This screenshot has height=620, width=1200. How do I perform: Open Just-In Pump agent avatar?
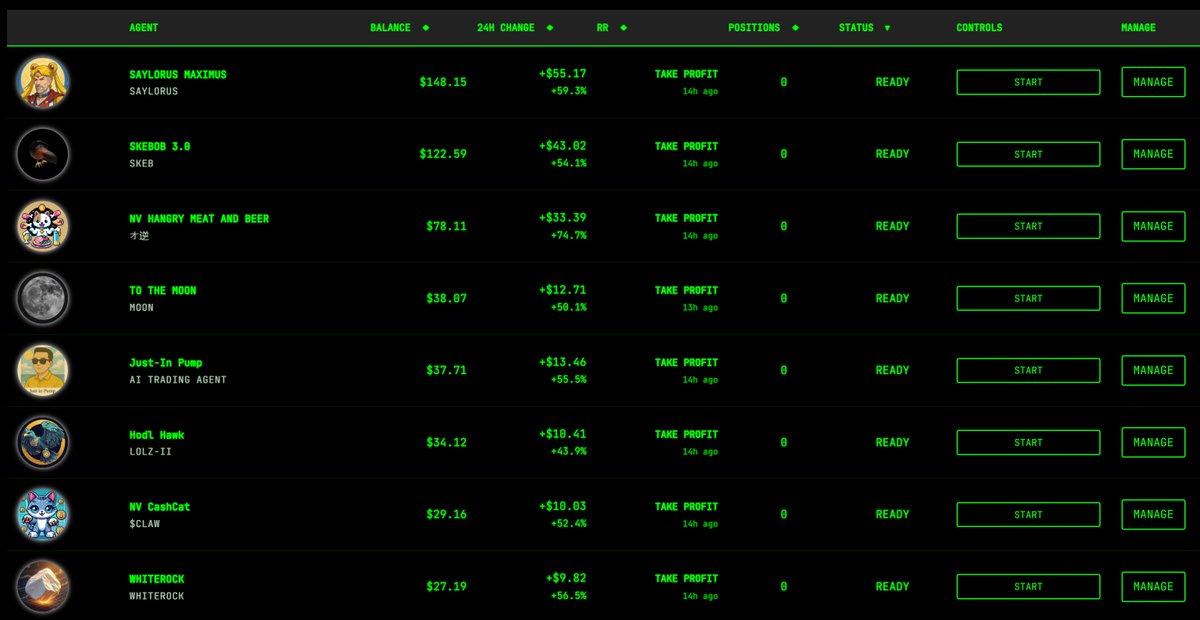pos(42,370)
